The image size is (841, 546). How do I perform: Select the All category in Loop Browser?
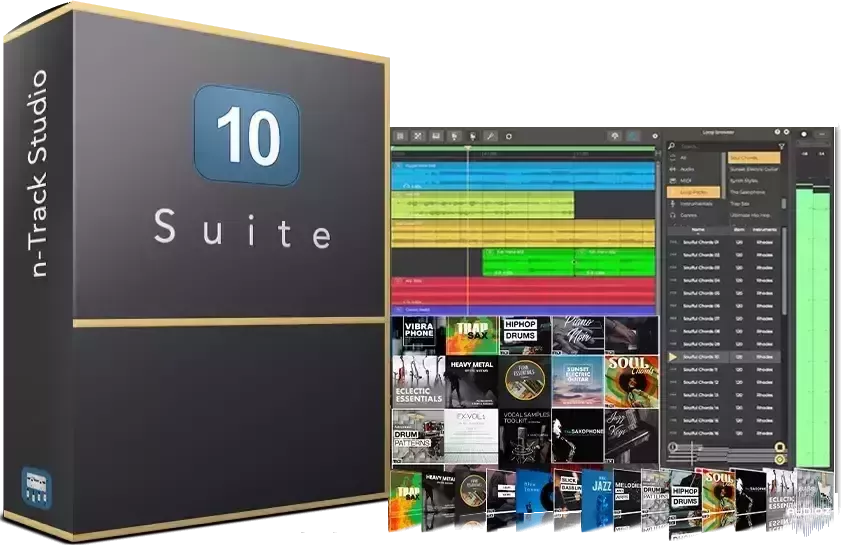point(693,158)
